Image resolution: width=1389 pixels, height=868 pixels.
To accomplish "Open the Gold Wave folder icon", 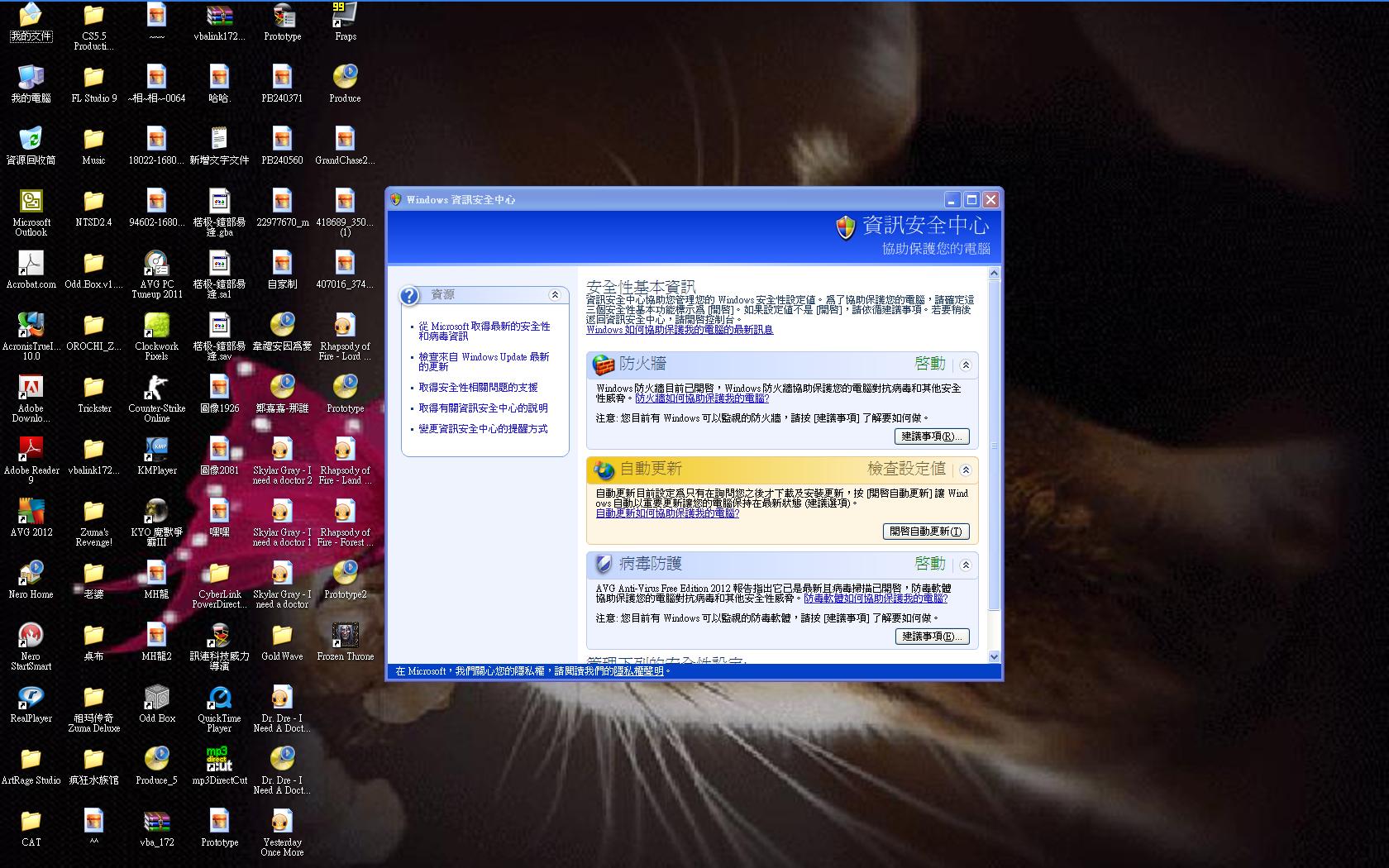I will (x=283, y=641).
